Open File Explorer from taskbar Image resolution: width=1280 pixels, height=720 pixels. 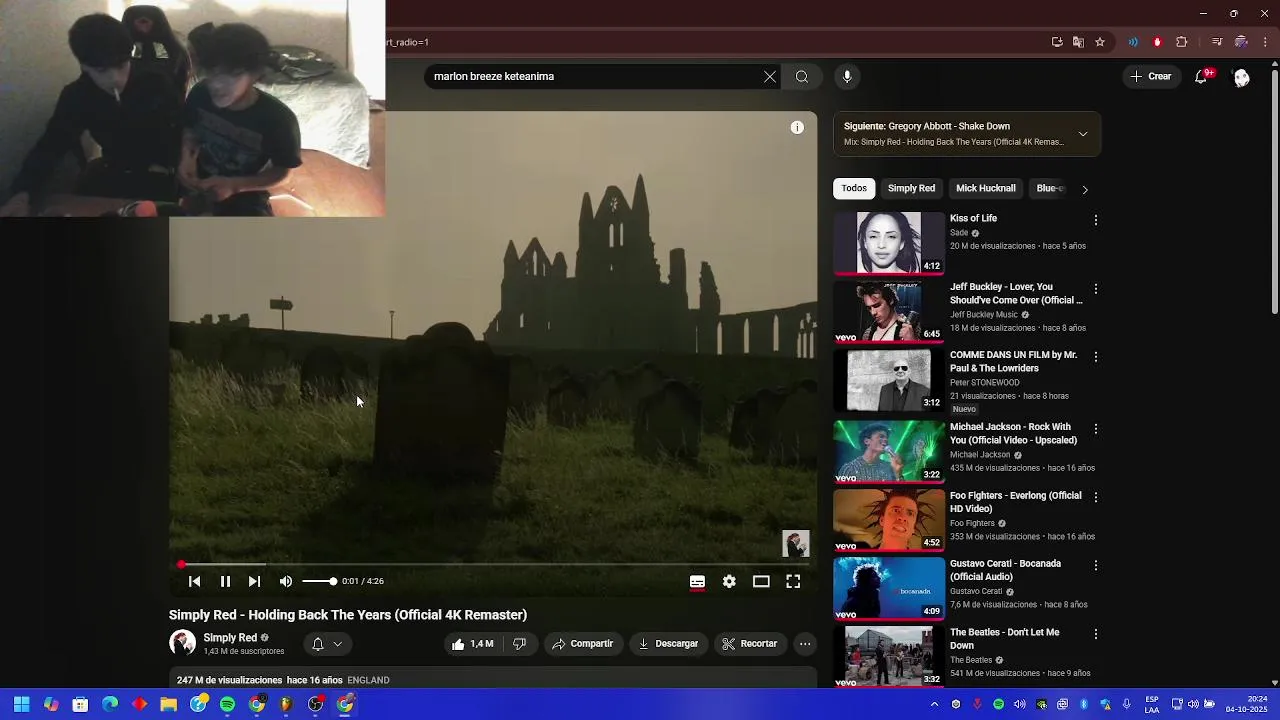169,704
